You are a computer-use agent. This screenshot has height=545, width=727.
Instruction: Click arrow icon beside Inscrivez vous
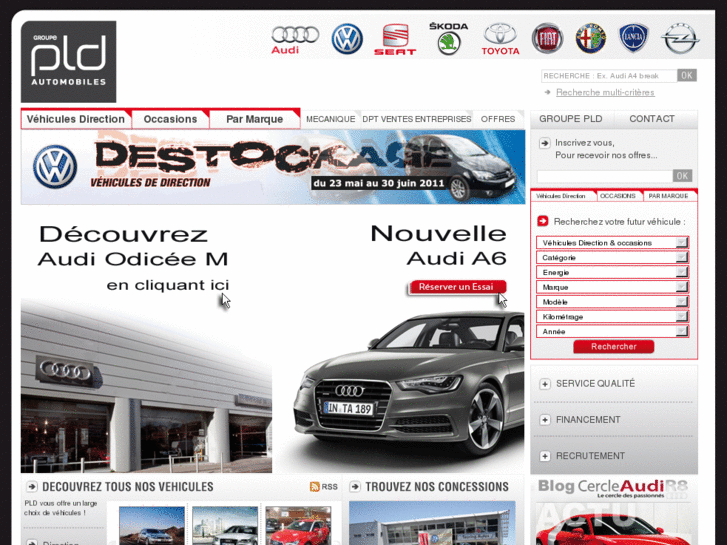coord(544,143)
